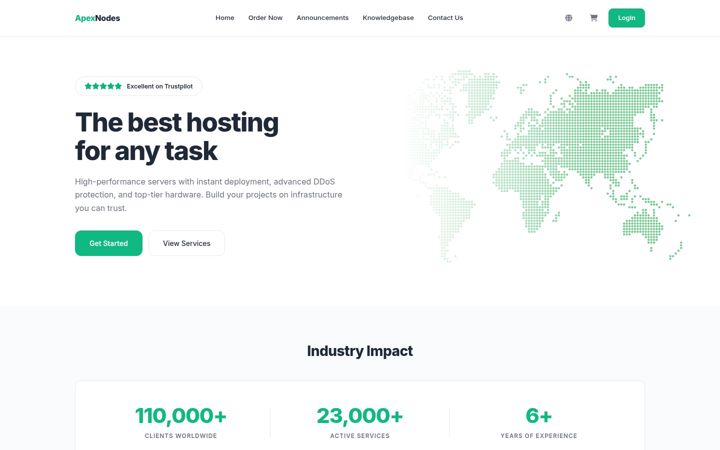Click the dotted world map graphic
Viewport: 720px width, 450px height.
coord(549,165)
